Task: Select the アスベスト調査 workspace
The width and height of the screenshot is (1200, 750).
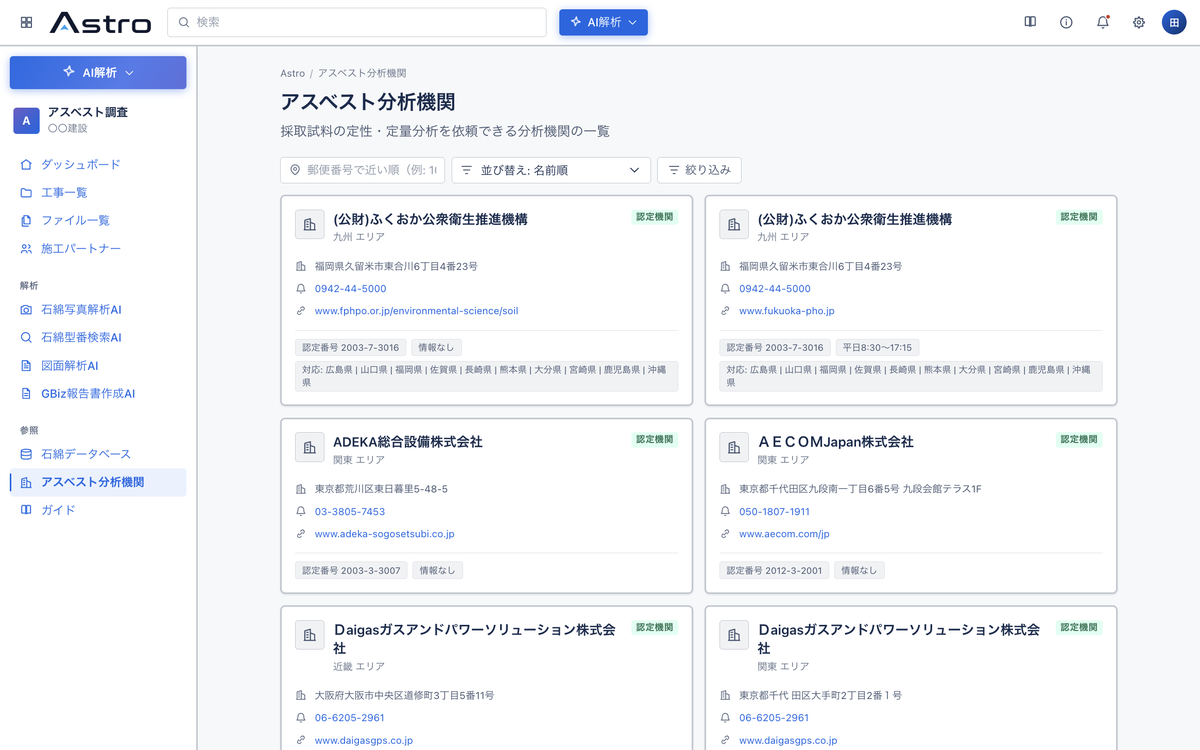Action: (98, 120)
